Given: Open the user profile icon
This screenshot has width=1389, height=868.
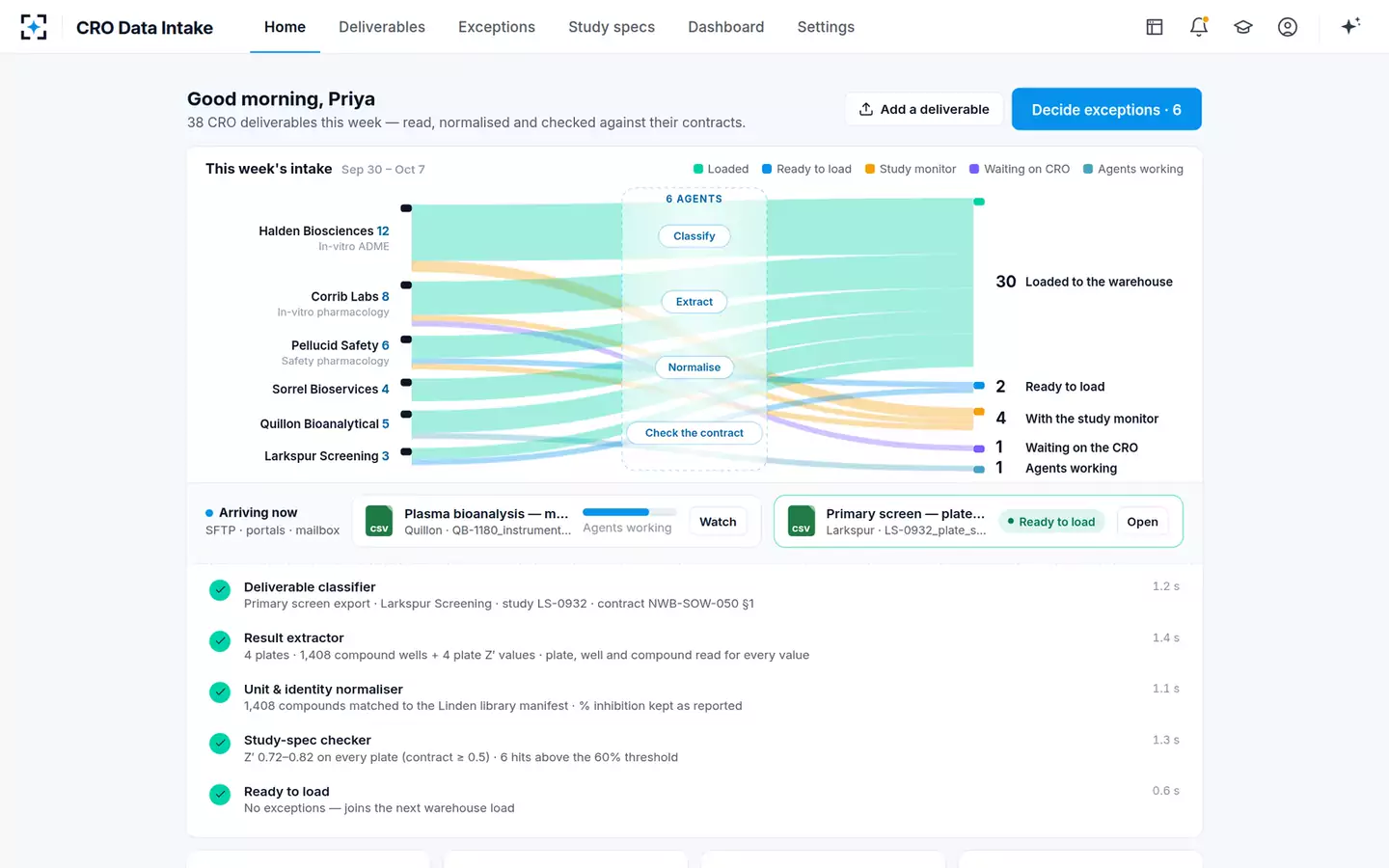Looking at the screenshot, I should (1288, 27).
